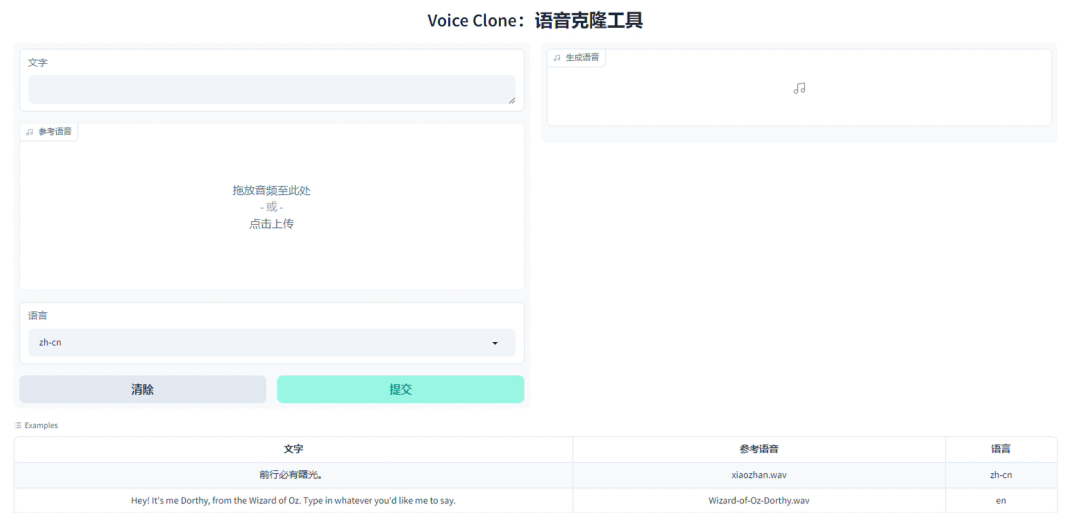Click 点击上传 to upload reference audio
The width and height of the screenshot is (1080, 513).
tap(271, 224)
